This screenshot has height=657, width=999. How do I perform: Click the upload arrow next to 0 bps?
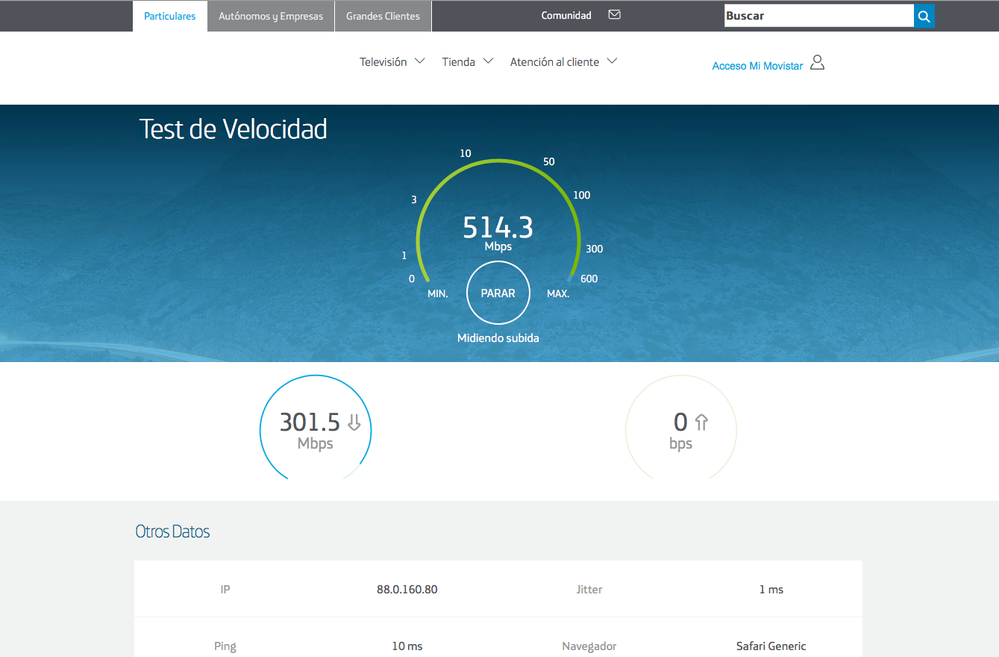pyautogui.click(x=701, y=423)
